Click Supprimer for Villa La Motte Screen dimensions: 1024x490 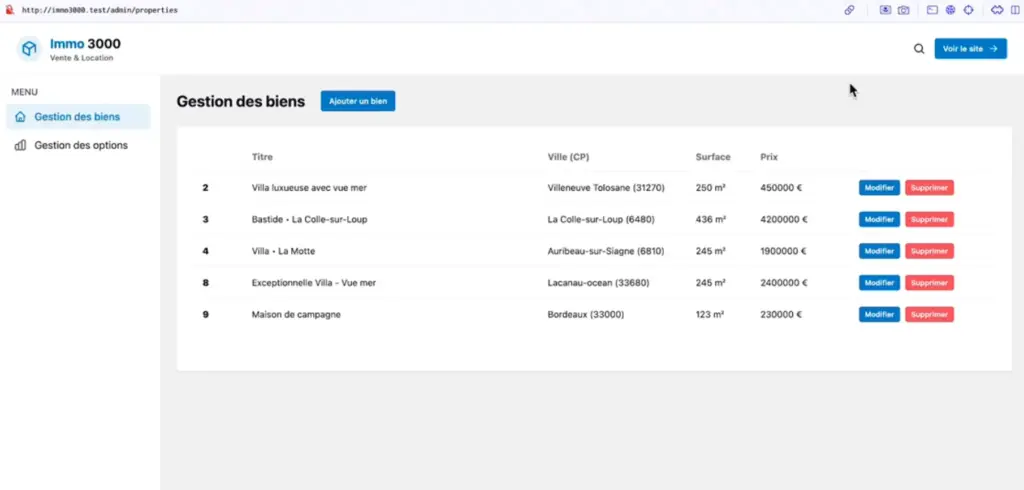(929, 251)
